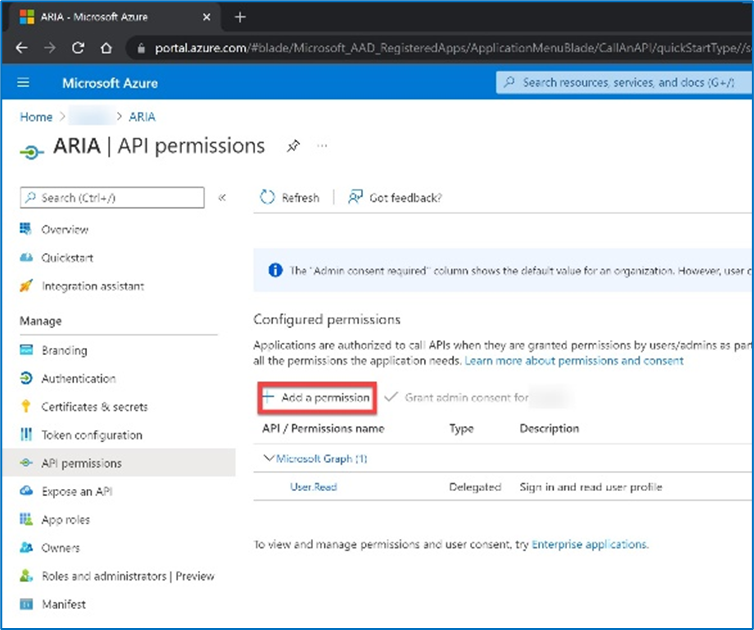
Task: Click 'Sign in and read user profile' description
Action: click(591, 487)
